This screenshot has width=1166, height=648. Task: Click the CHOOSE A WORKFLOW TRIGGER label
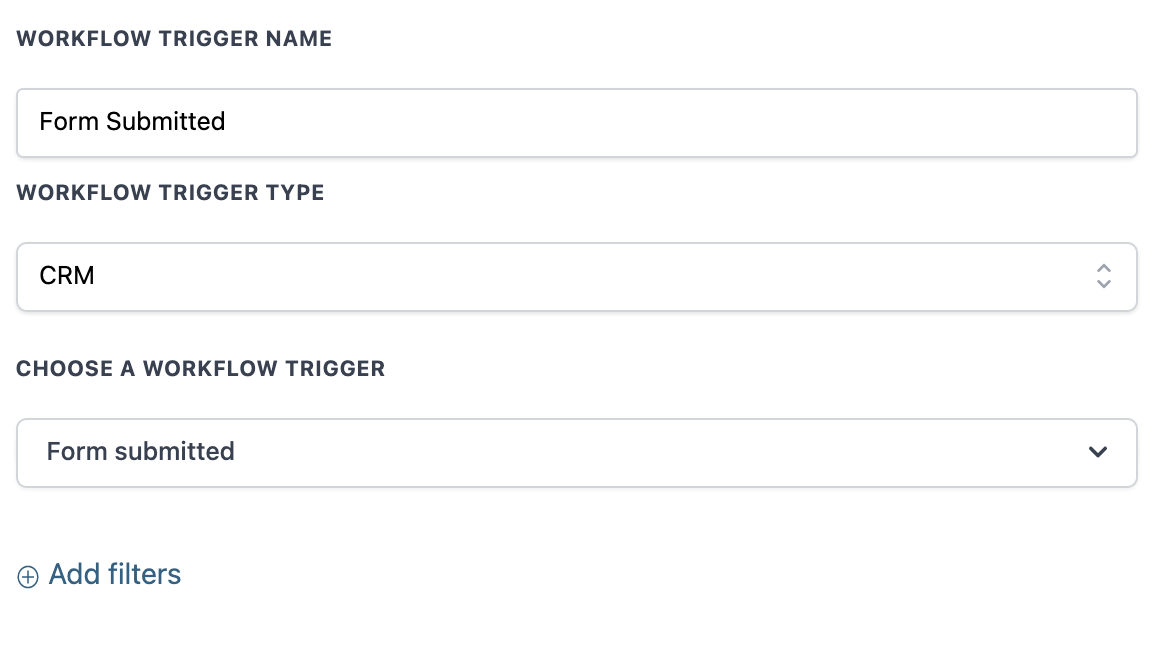[201, 369]
